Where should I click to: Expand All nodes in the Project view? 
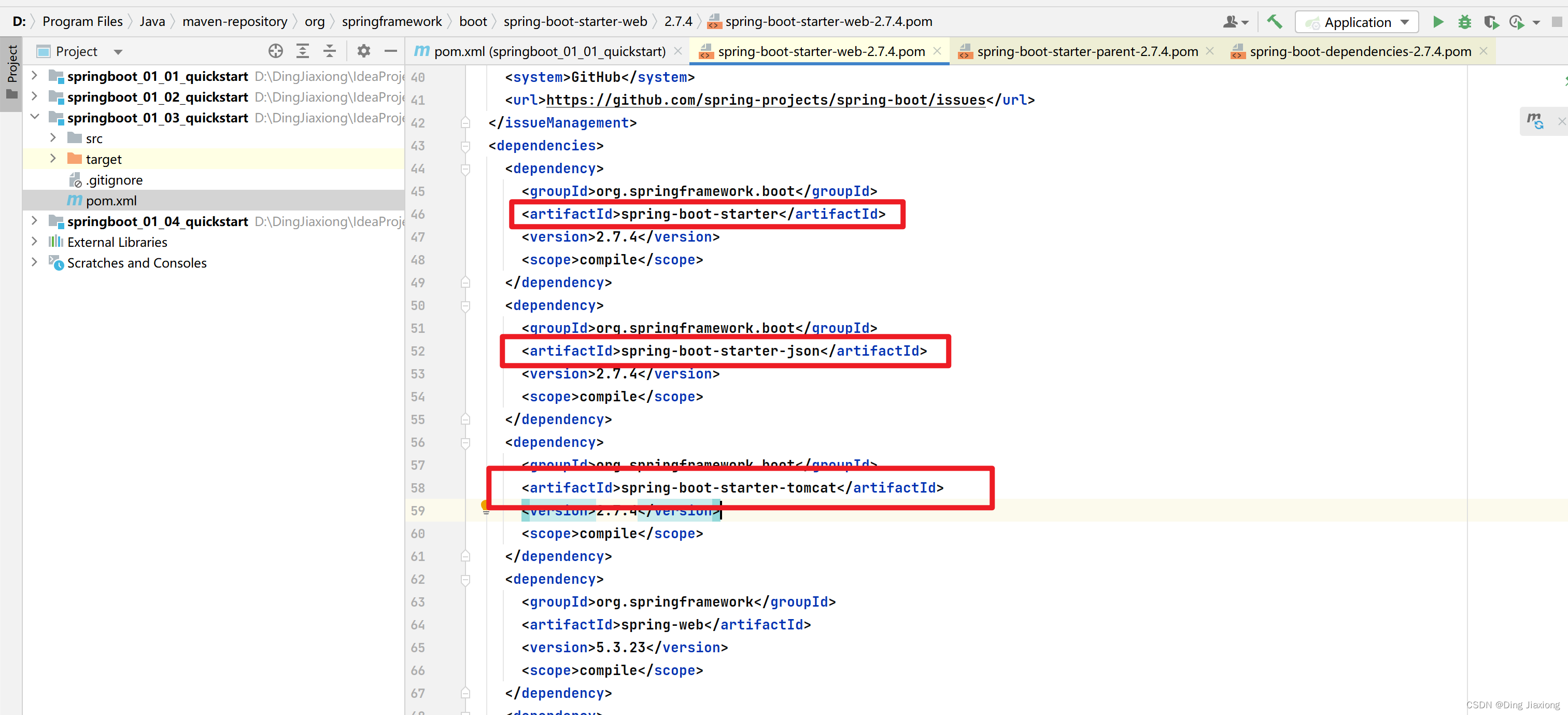click(303, 51)
